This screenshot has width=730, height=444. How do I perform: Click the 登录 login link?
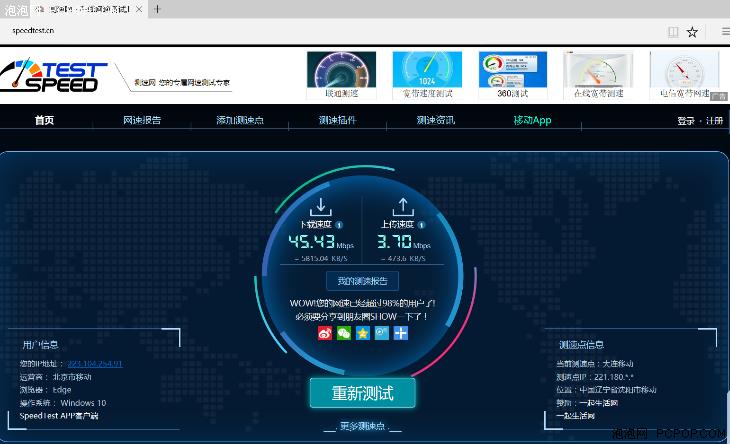686,121
